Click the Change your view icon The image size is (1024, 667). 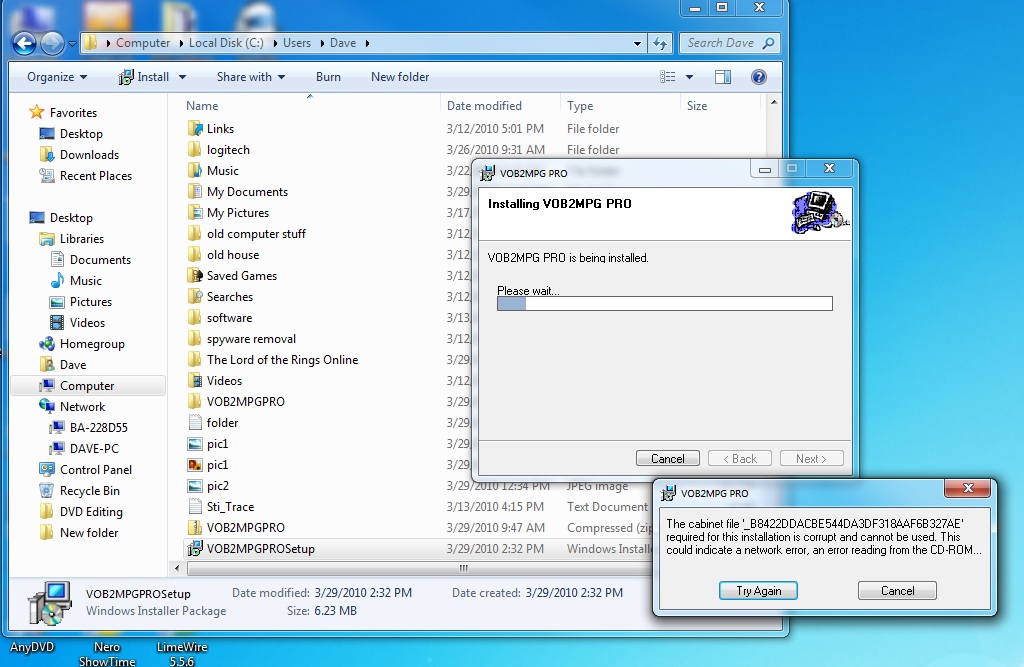pyautogui.click(x=667, y=77)
